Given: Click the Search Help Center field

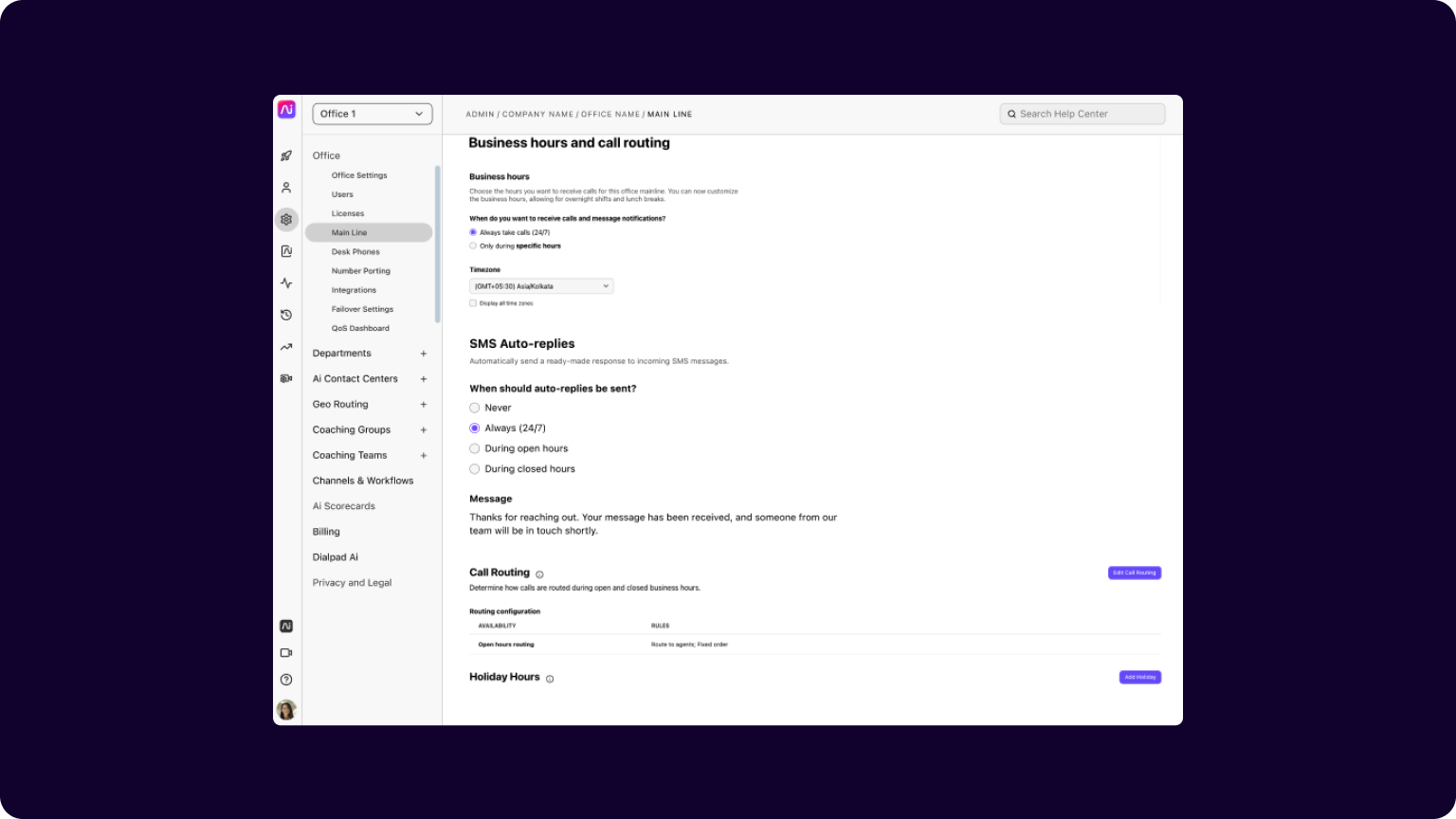Looking at the screenshot, I should coord(1083,114).
